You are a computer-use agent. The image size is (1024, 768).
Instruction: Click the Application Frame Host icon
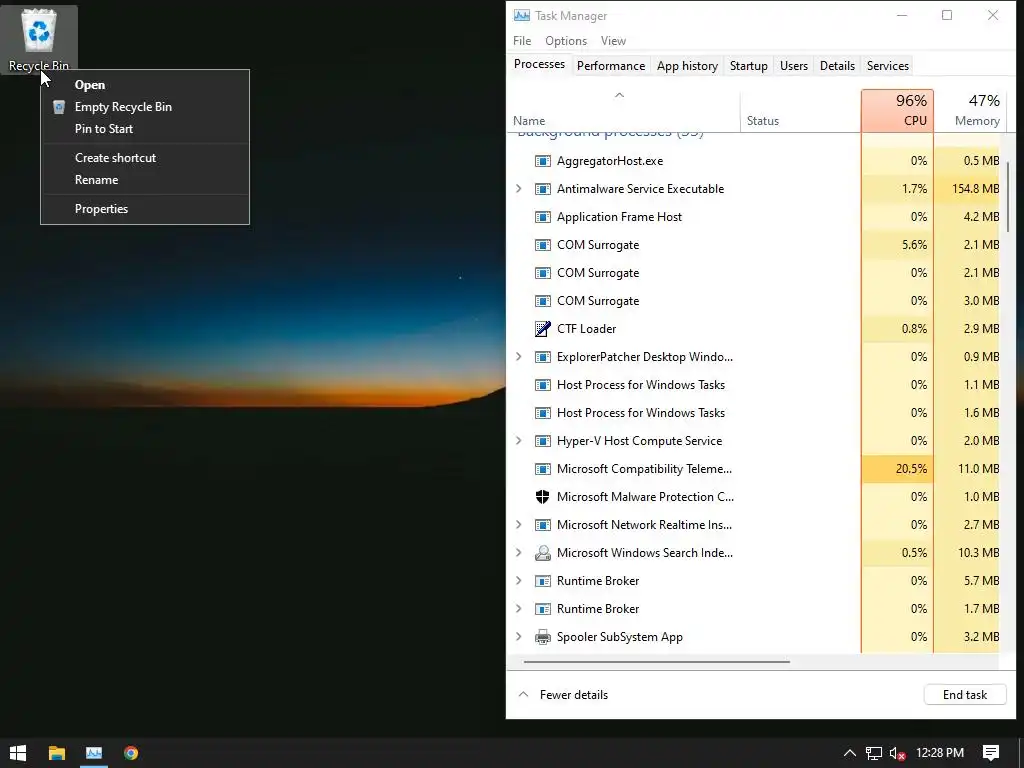point(543,217)
